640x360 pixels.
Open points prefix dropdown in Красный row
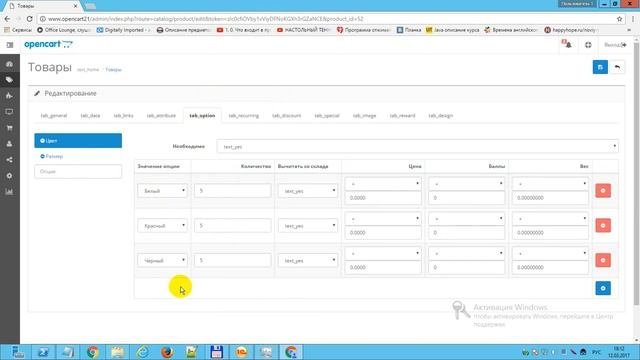pyautogui.click(x=467, y=218)
